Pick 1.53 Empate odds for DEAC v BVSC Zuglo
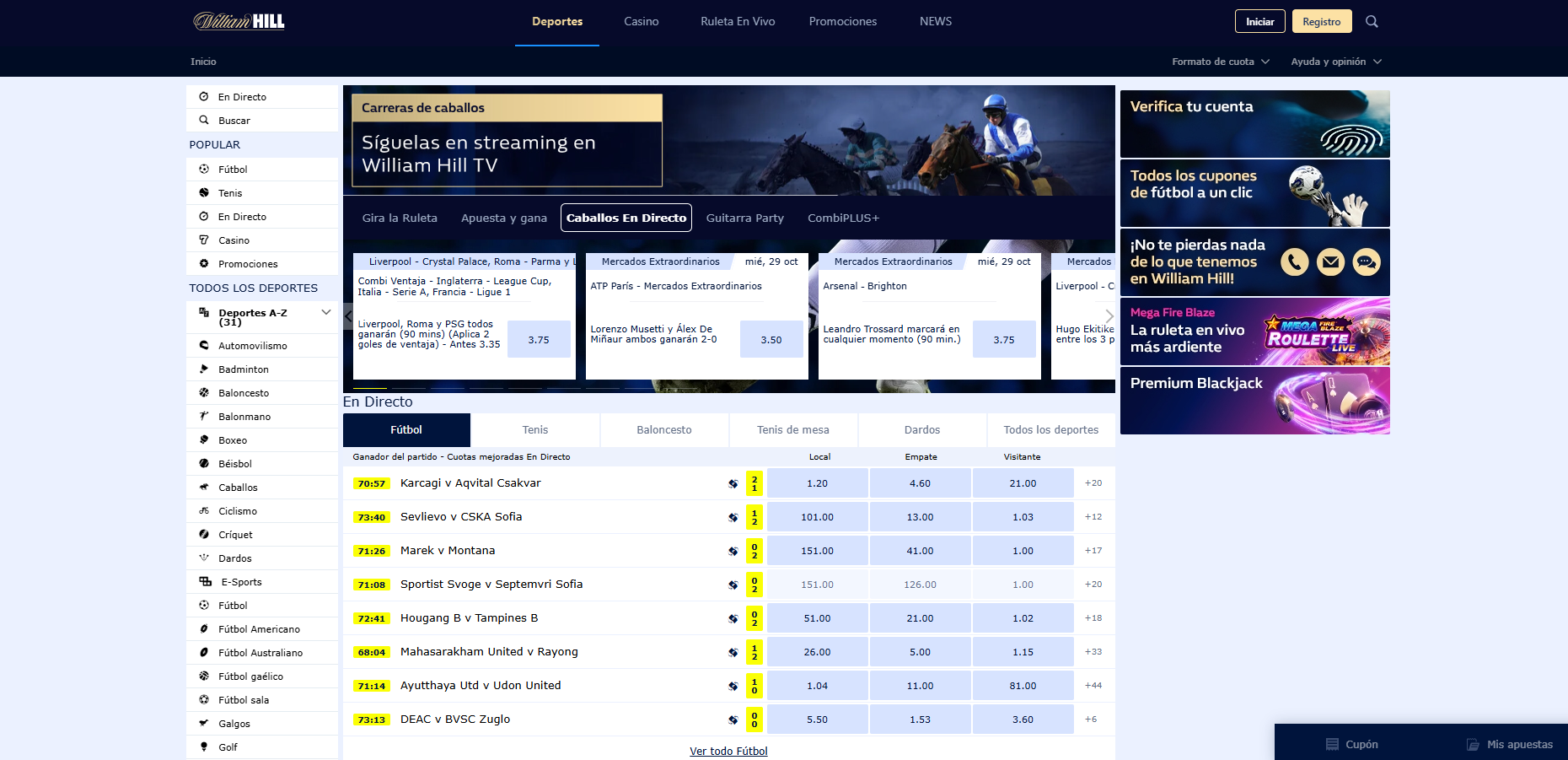 click(920, 720)
